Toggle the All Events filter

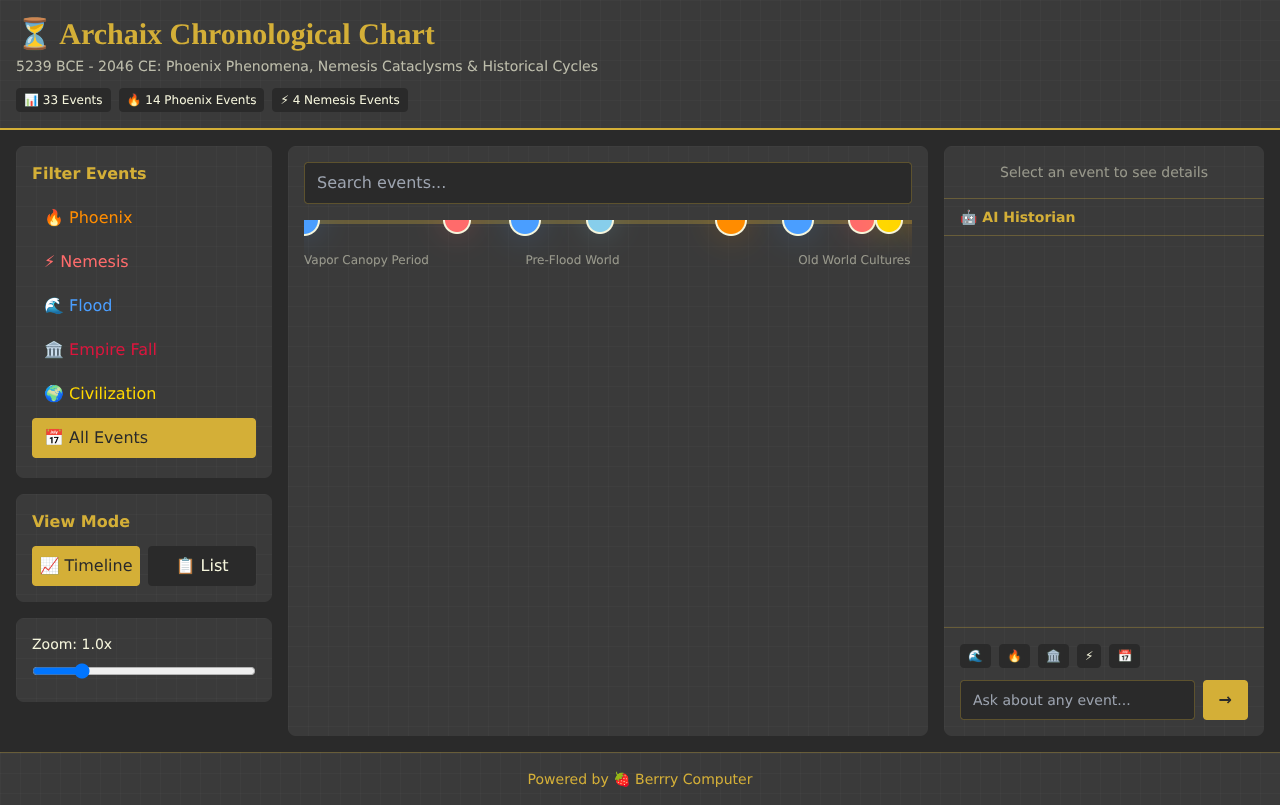click(x=143, y=437)
